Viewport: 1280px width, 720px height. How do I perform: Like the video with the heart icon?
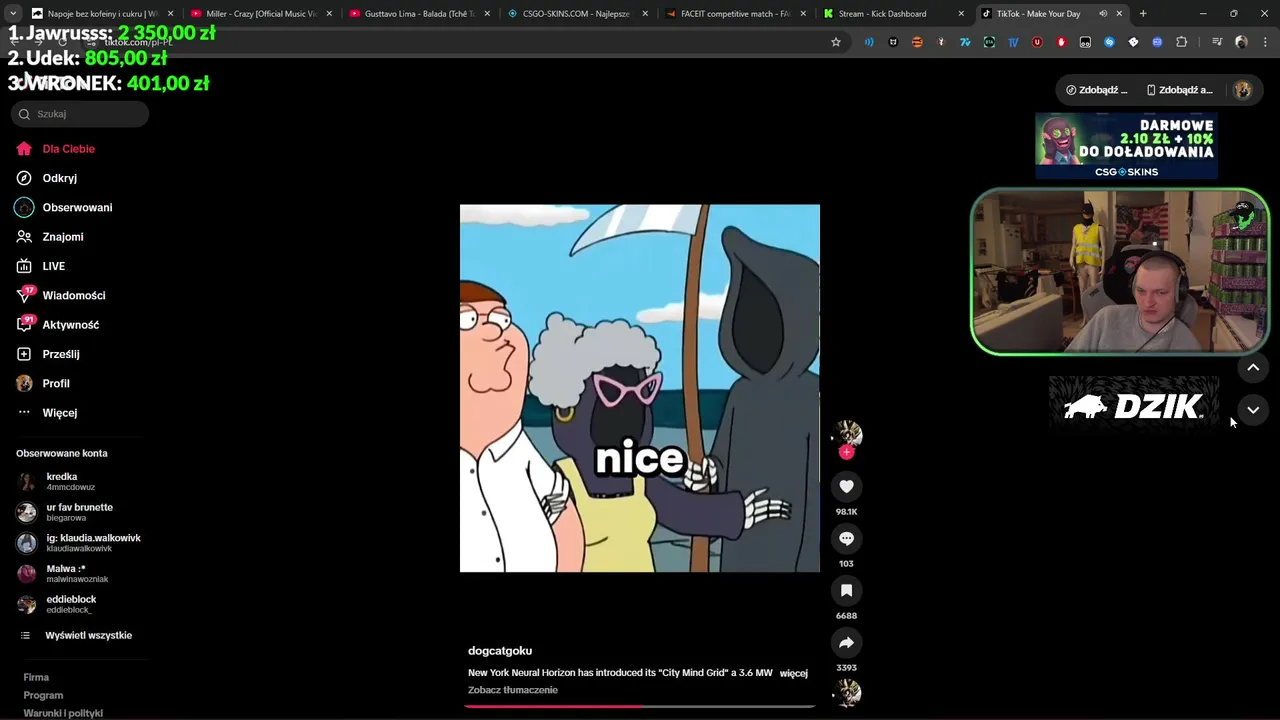(x=846, y=486)
